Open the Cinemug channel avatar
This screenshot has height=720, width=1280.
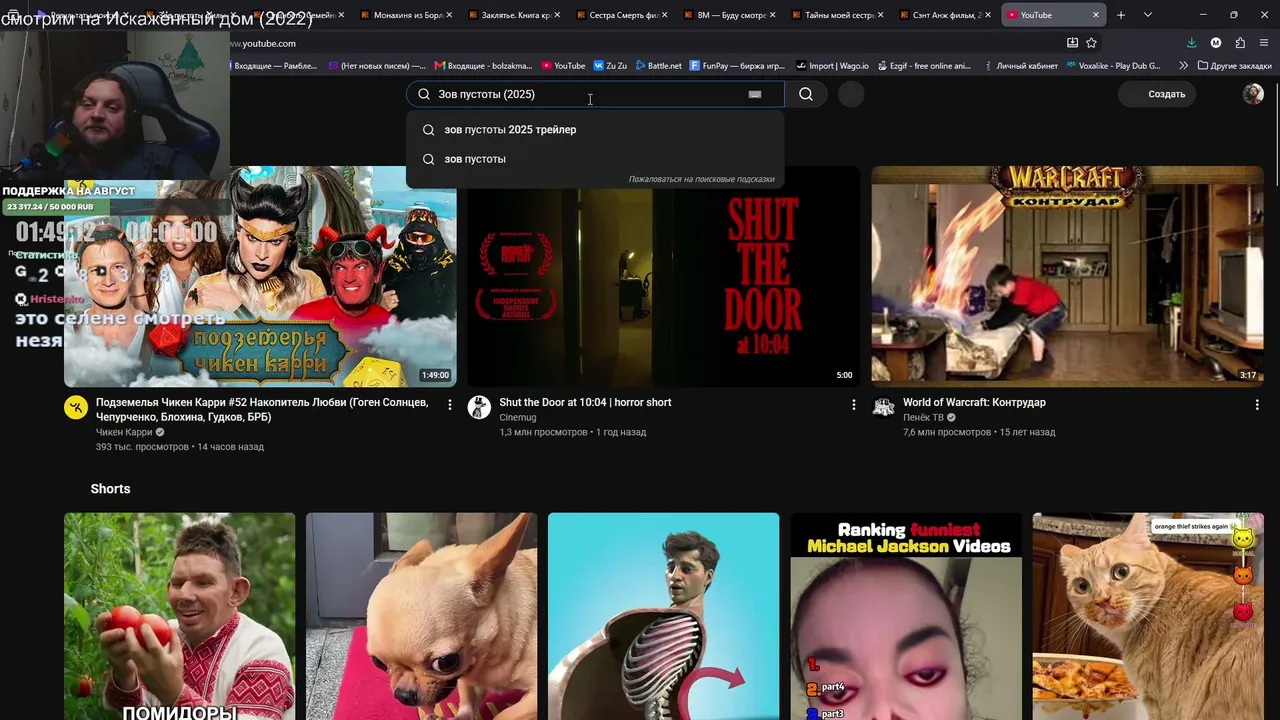tap(479, 407)
